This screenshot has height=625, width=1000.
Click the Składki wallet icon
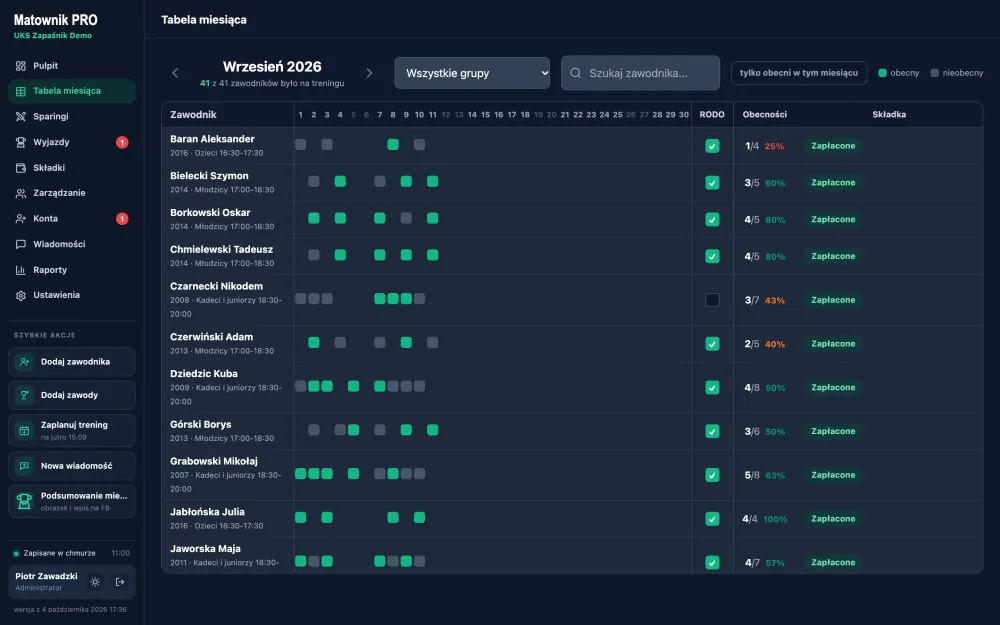tap(20, 168)
